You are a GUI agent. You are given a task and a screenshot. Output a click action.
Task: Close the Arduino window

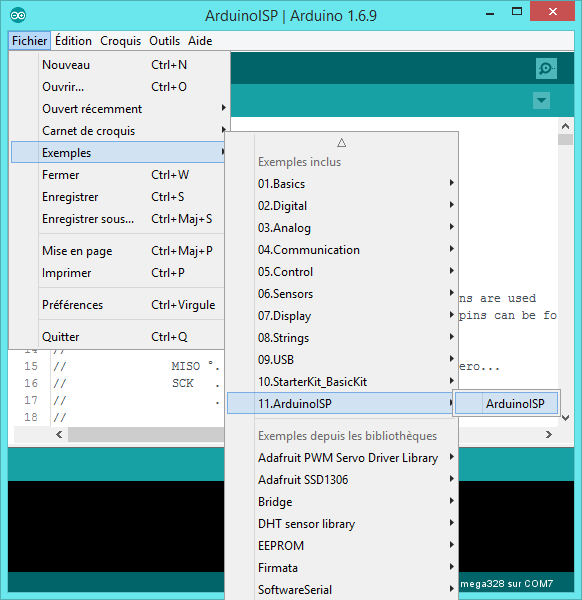tap(553, 12)
